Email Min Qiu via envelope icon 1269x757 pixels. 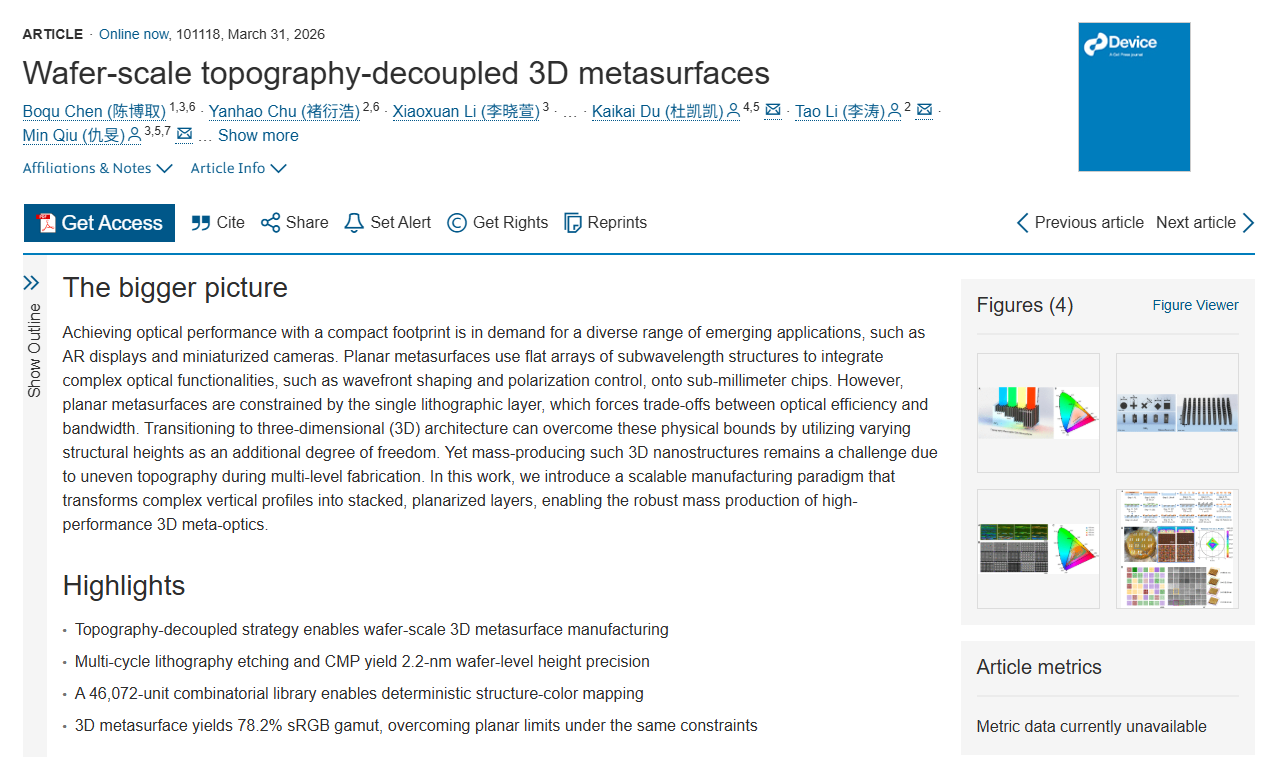184,134
